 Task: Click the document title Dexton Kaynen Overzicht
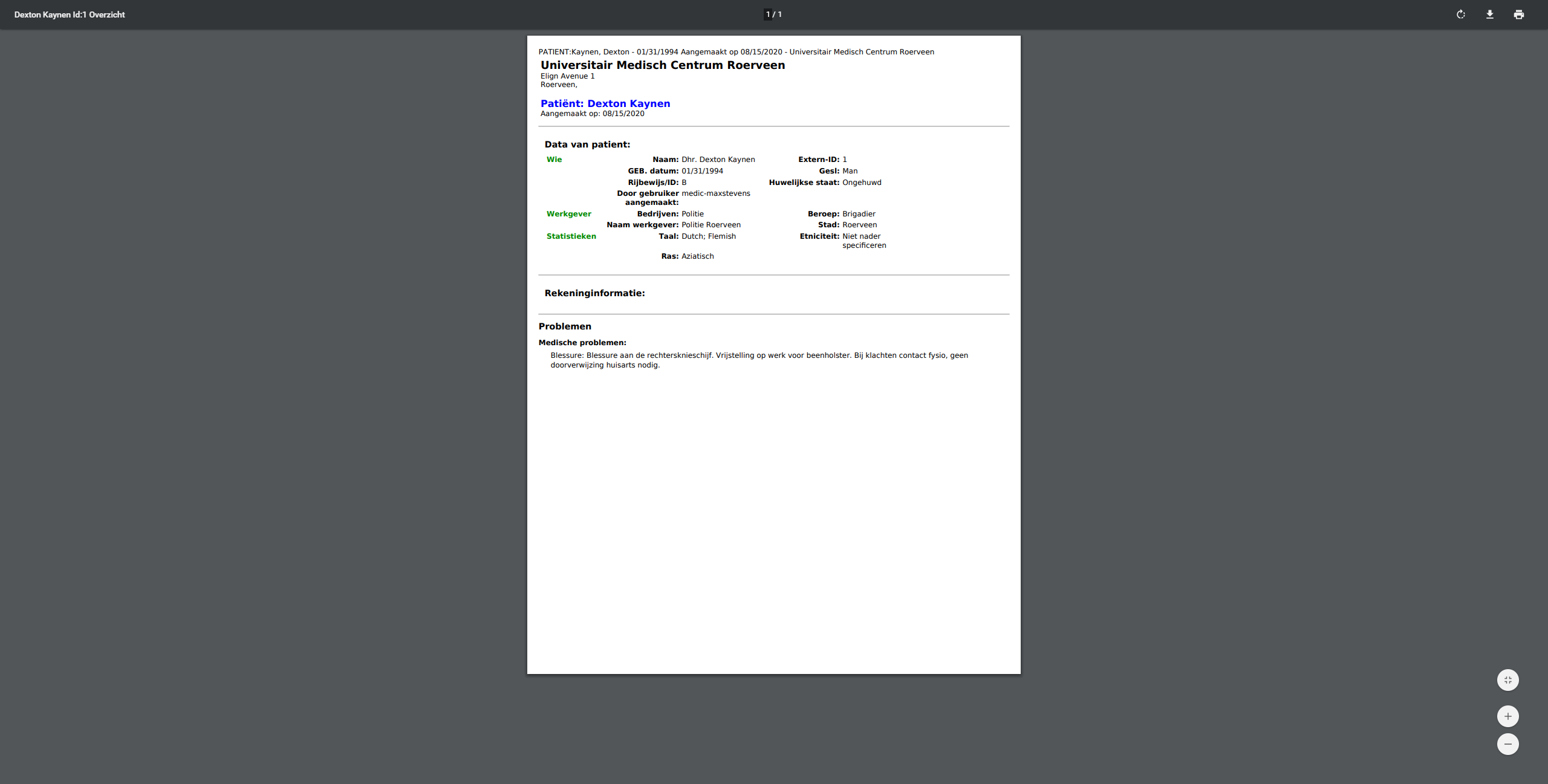point(70,15)
